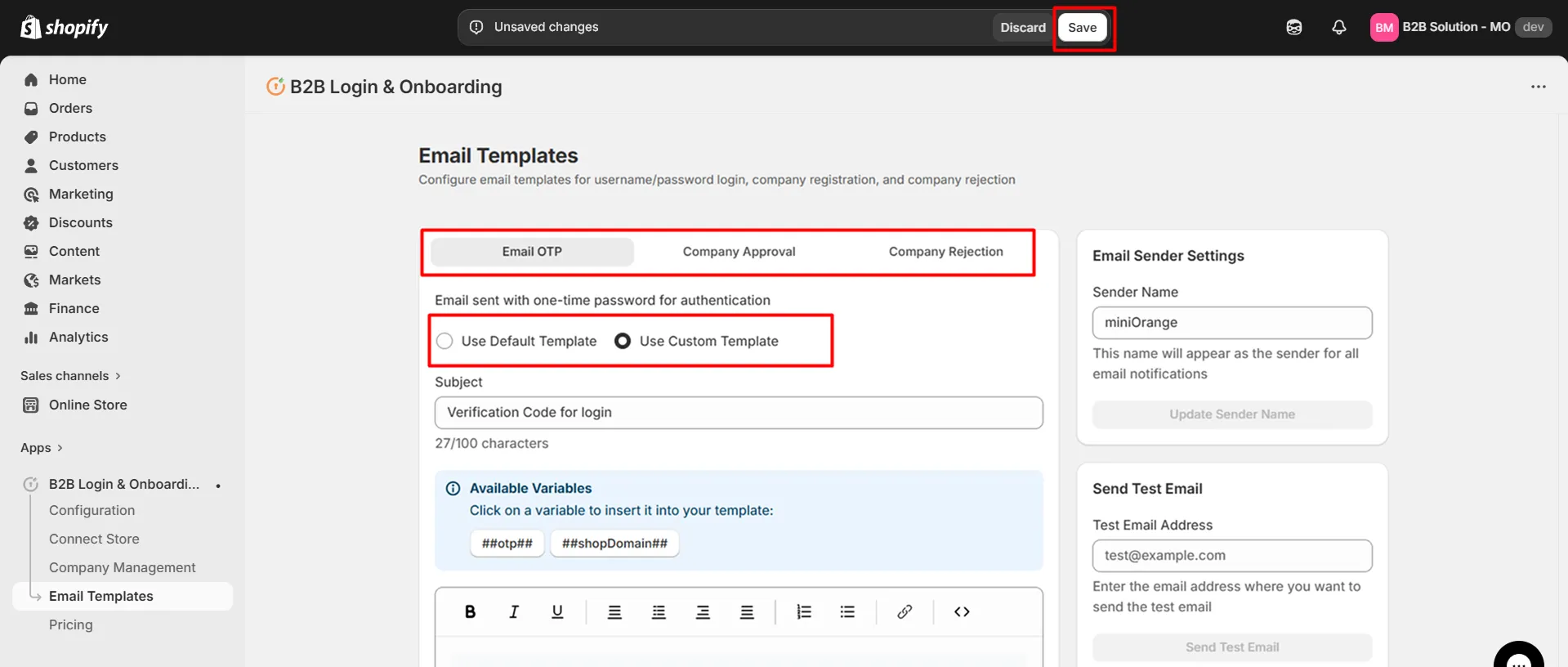Discard the unsaved changes

(x=1022, y=27)
